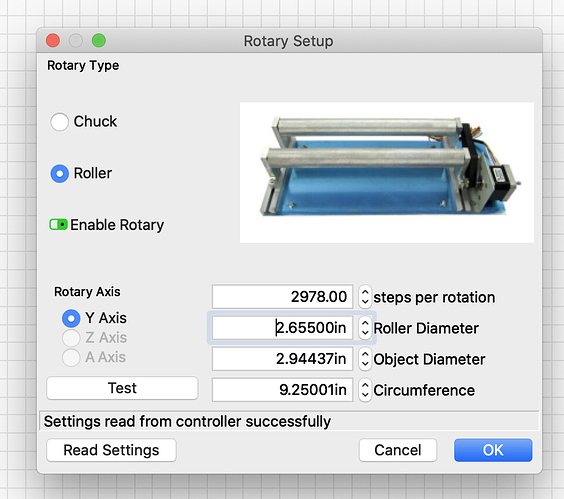Adjust Circumference using its stepper arrows

365,390
